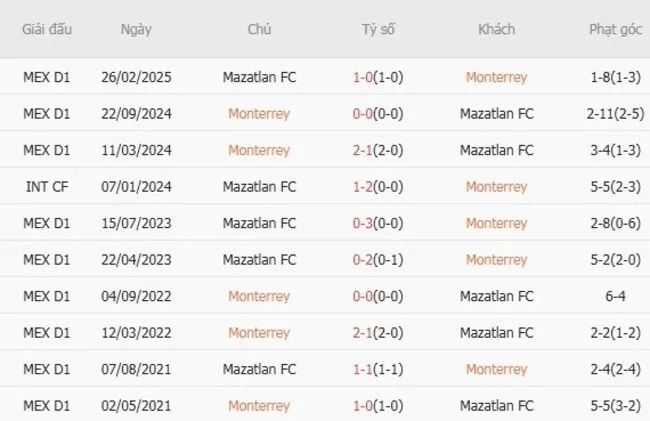This screenshot has width=650, height=421.
Task: Select the 2-1(2-0) score dated 11/03/2024
Action: [378, 150]
